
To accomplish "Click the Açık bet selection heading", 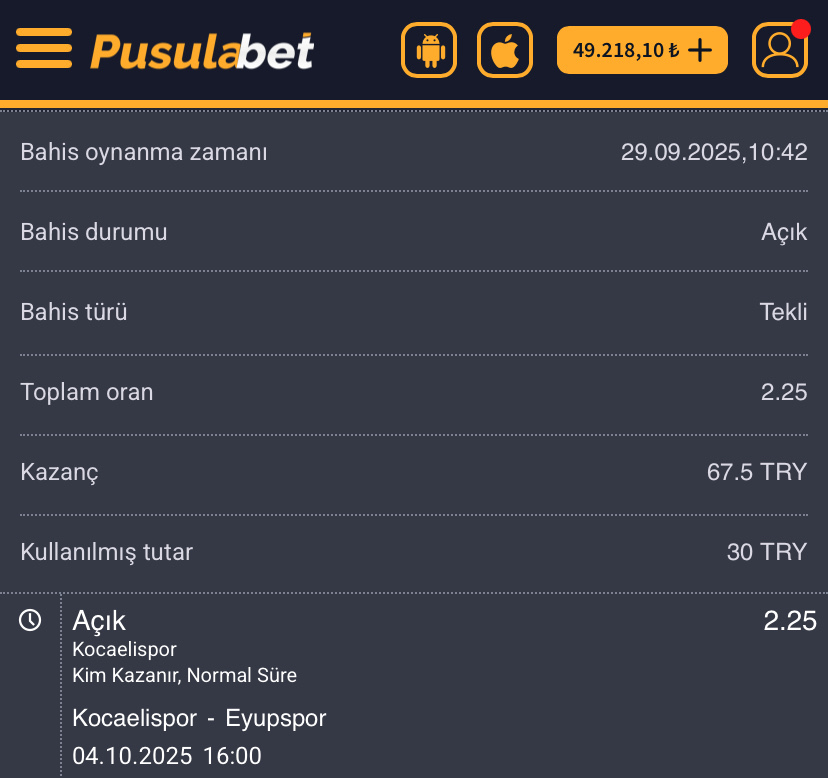I will [99, 621].
